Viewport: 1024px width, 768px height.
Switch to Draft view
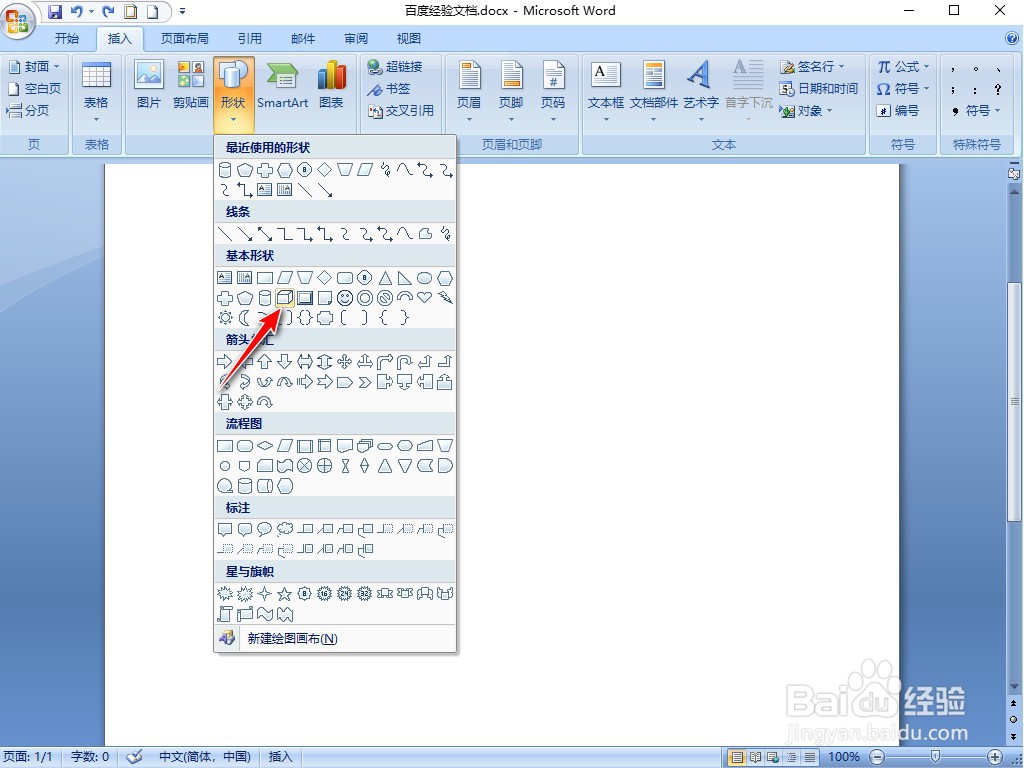click(810, 758)
